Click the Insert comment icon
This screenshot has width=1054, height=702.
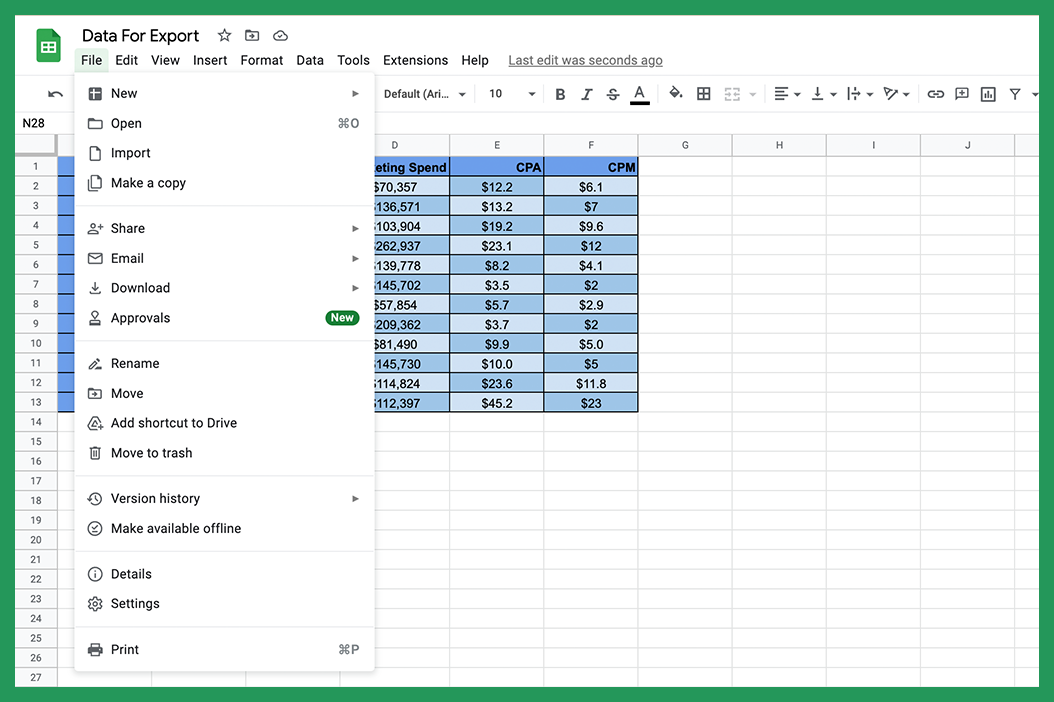(961, 93)
